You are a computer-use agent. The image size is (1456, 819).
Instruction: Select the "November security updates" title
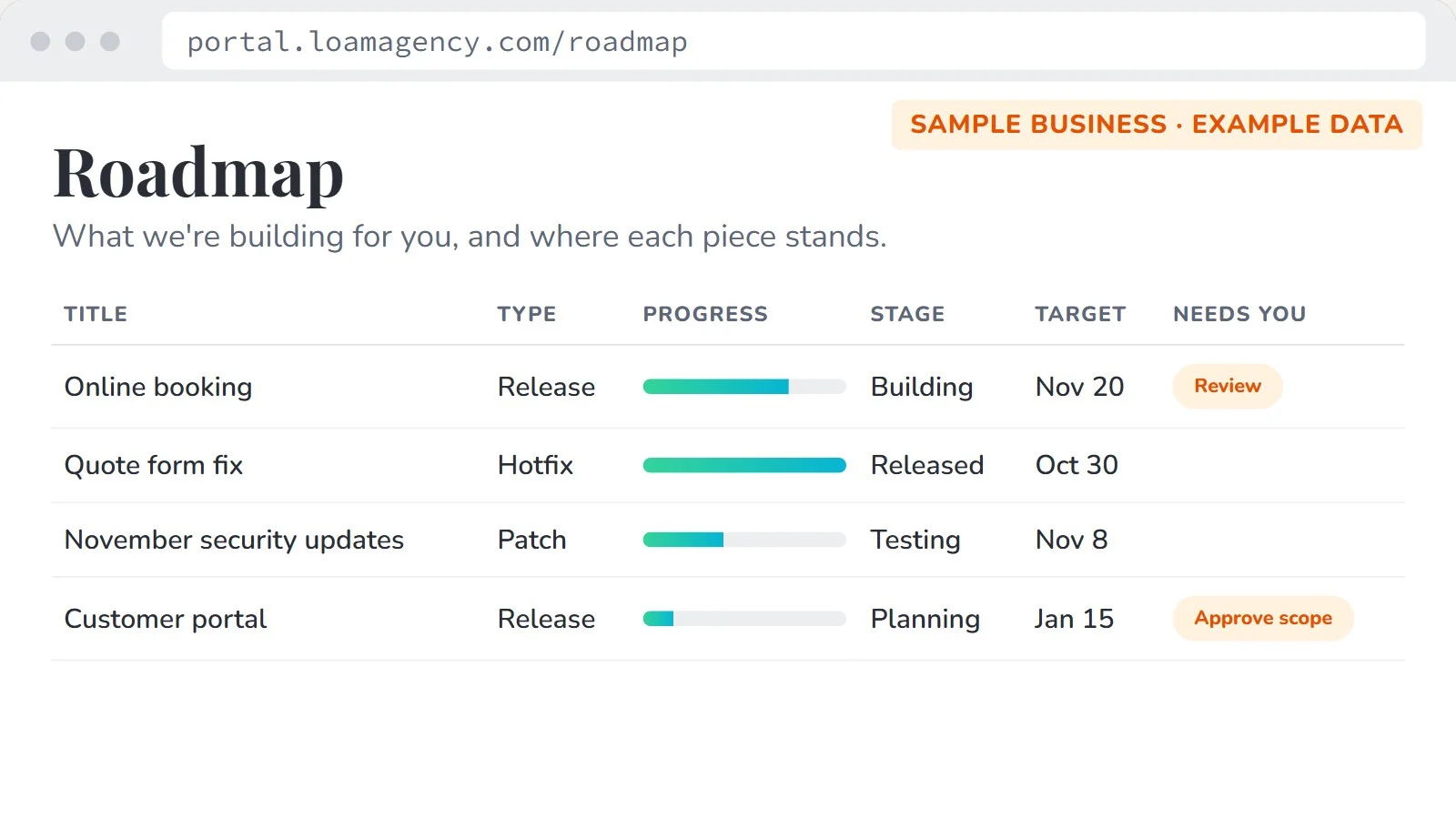(x=234, y=540)
